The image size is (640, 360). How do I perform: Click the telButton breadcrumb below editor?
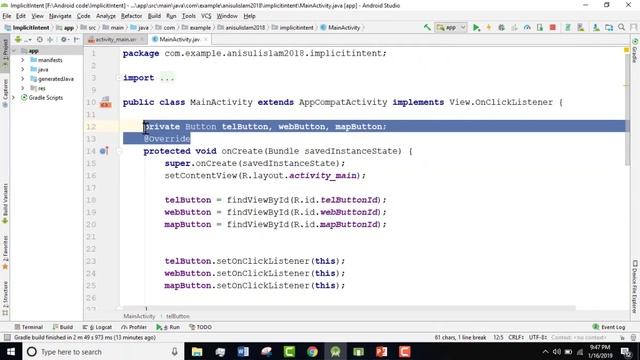[178, 316]
